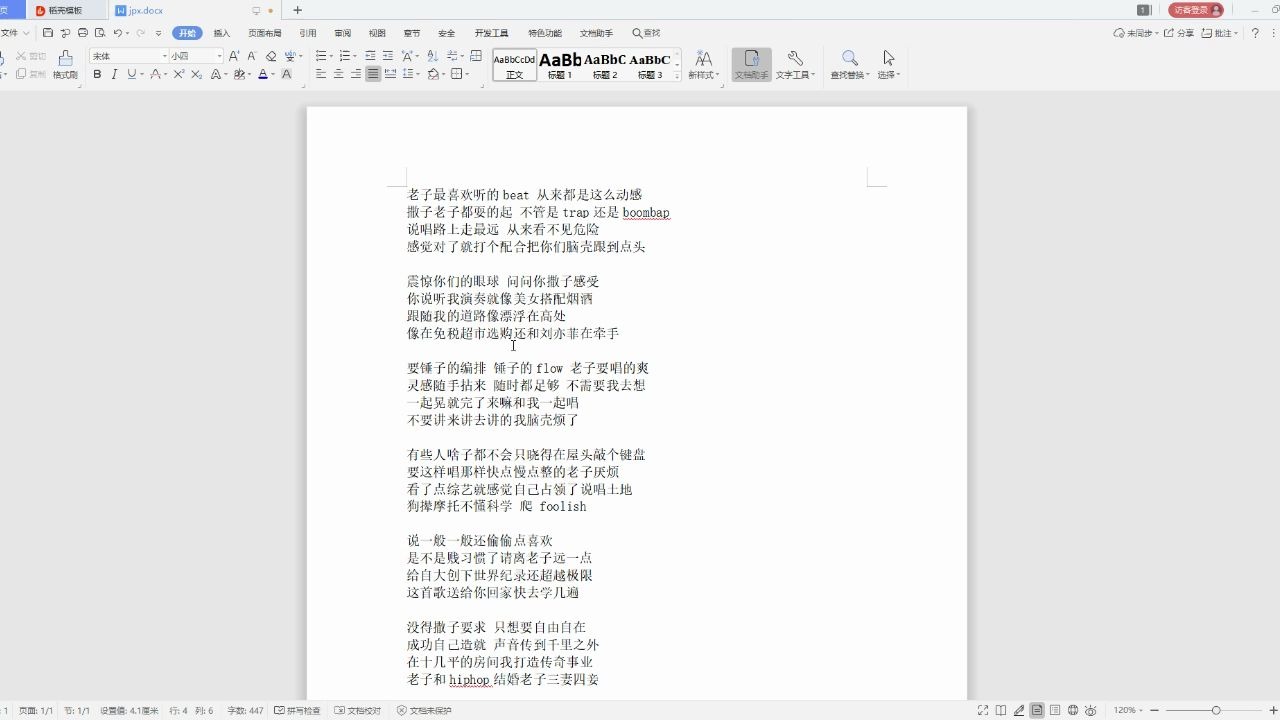Switch to the References (引用) tab

[308, 33]
